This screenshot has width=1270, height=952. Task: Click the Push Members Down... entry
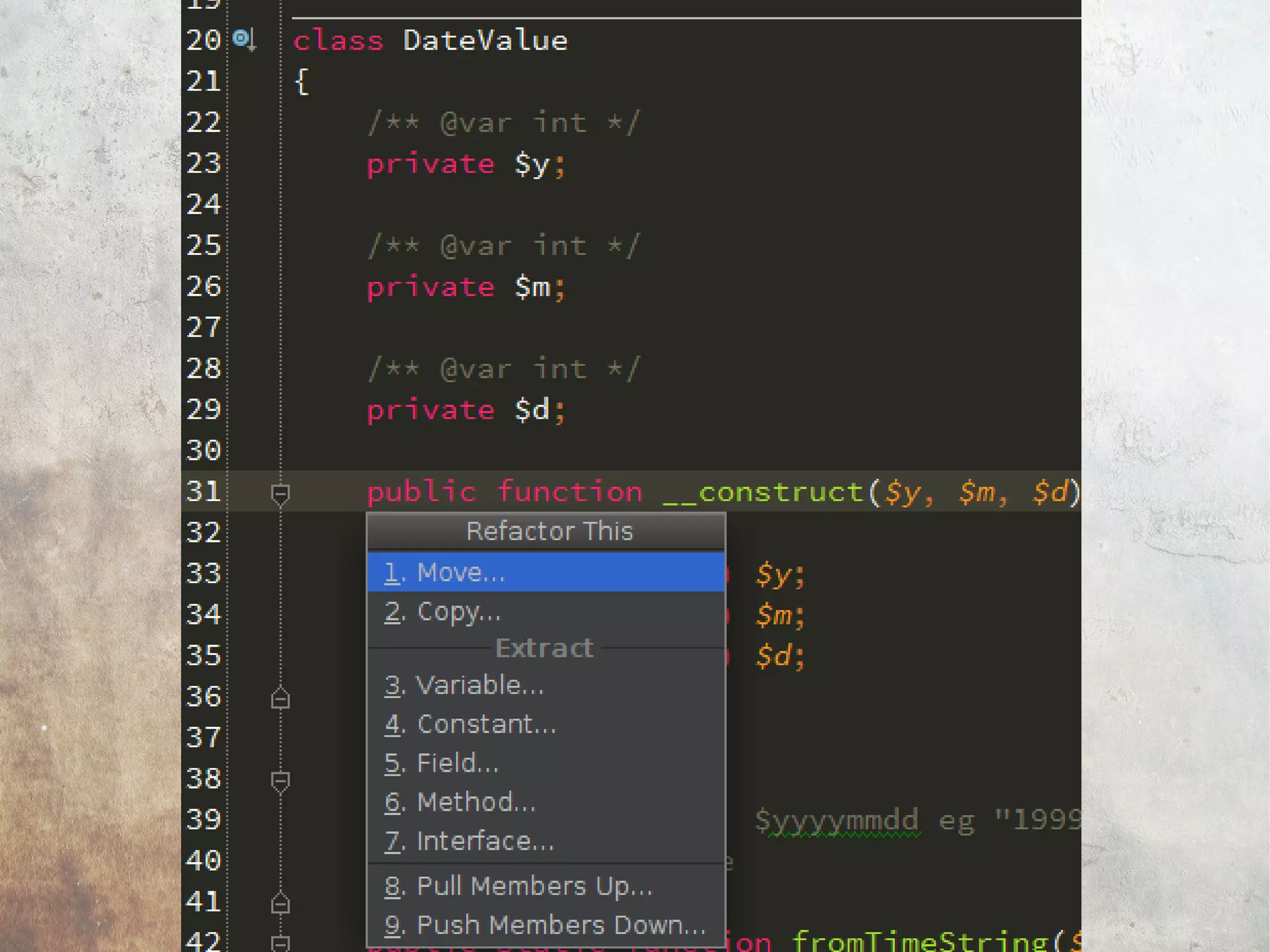pyautogui.click(x=546, y=925)
